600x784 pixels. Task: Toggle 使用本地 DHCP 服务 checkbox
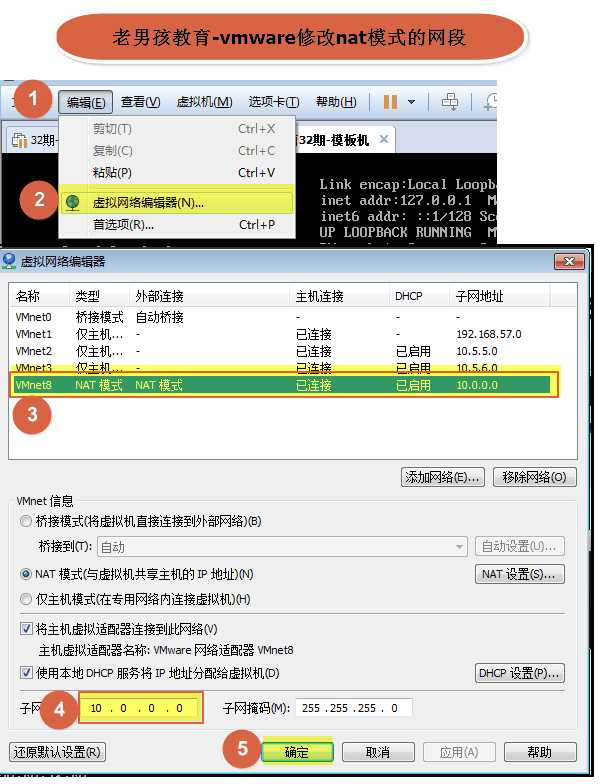(26, 672)
